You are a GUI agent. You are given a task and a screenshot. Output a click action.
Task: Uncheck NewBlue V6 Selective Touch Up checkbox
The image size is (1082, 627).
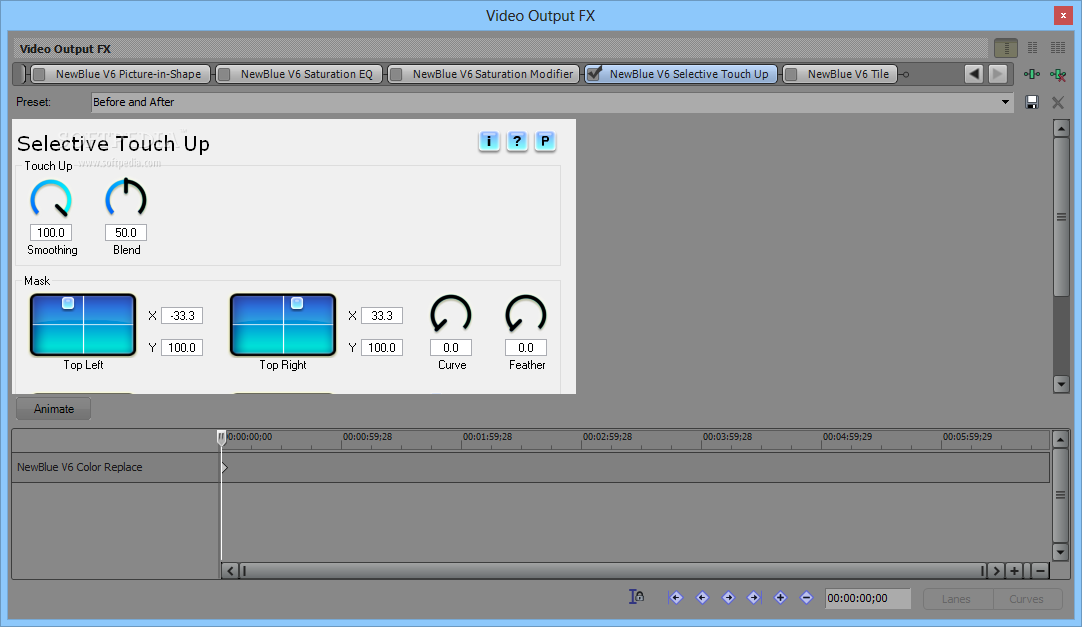(593, 73)
